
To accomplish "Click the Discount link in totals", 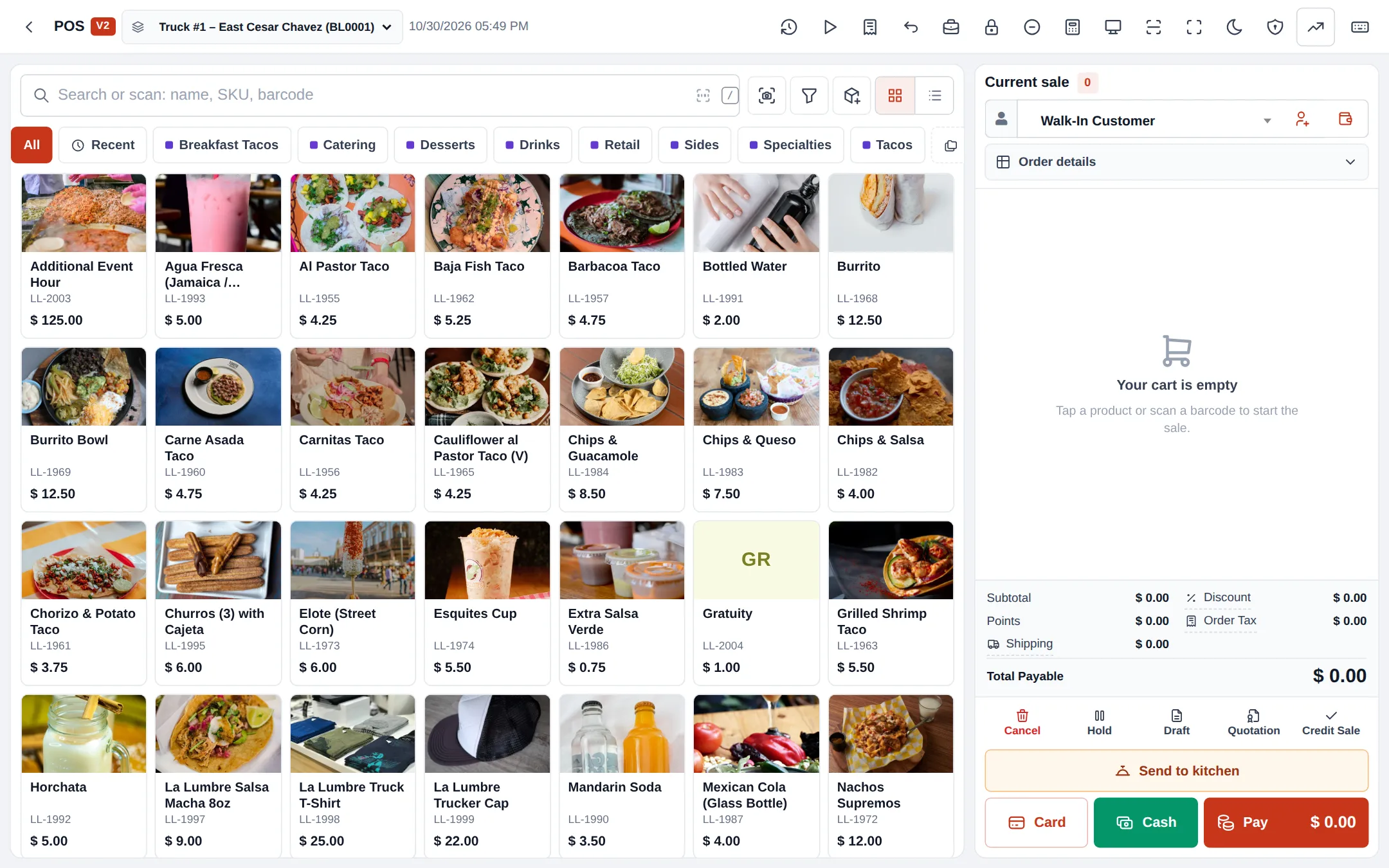I will tap(1219, 597).
